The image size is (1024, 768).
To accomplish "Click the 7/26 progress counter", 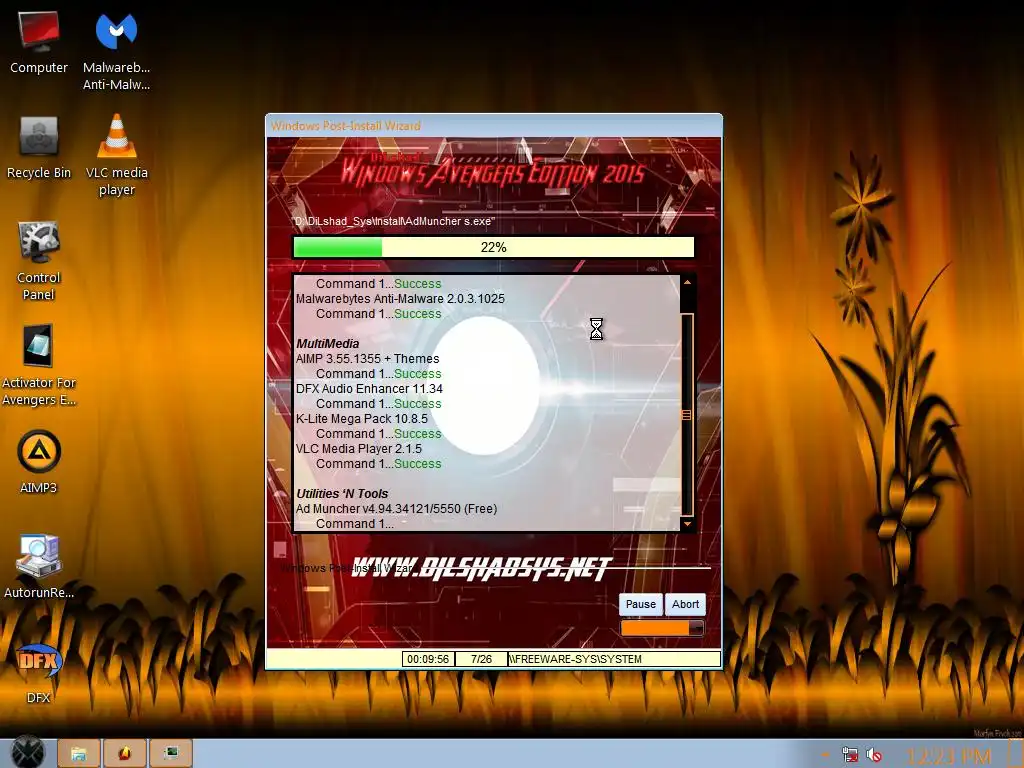I will coord(481,659).
